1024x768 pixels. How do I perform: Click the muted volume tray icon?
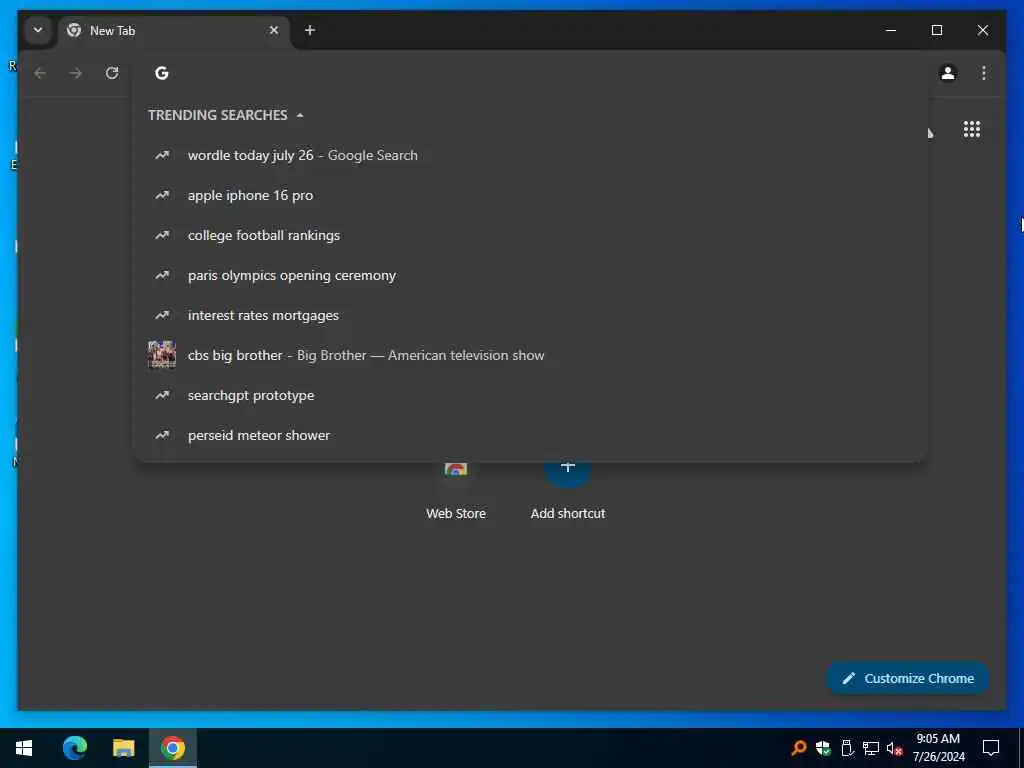pyautogui.click(x=895, y=748)
